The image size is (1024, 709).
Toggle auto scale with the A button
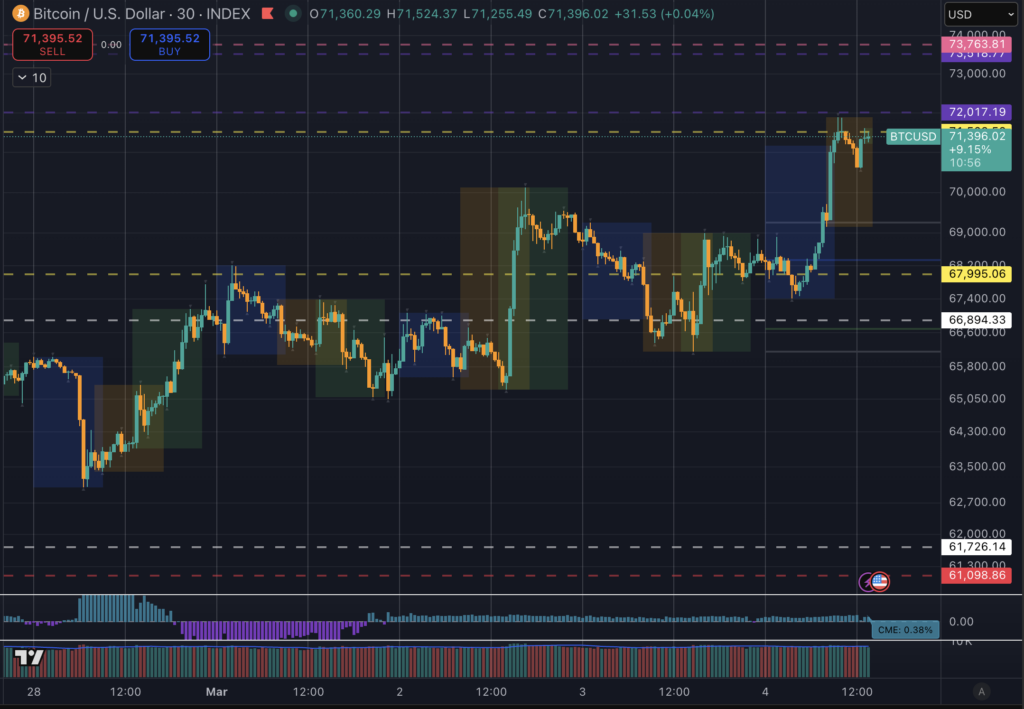[982, 691]
